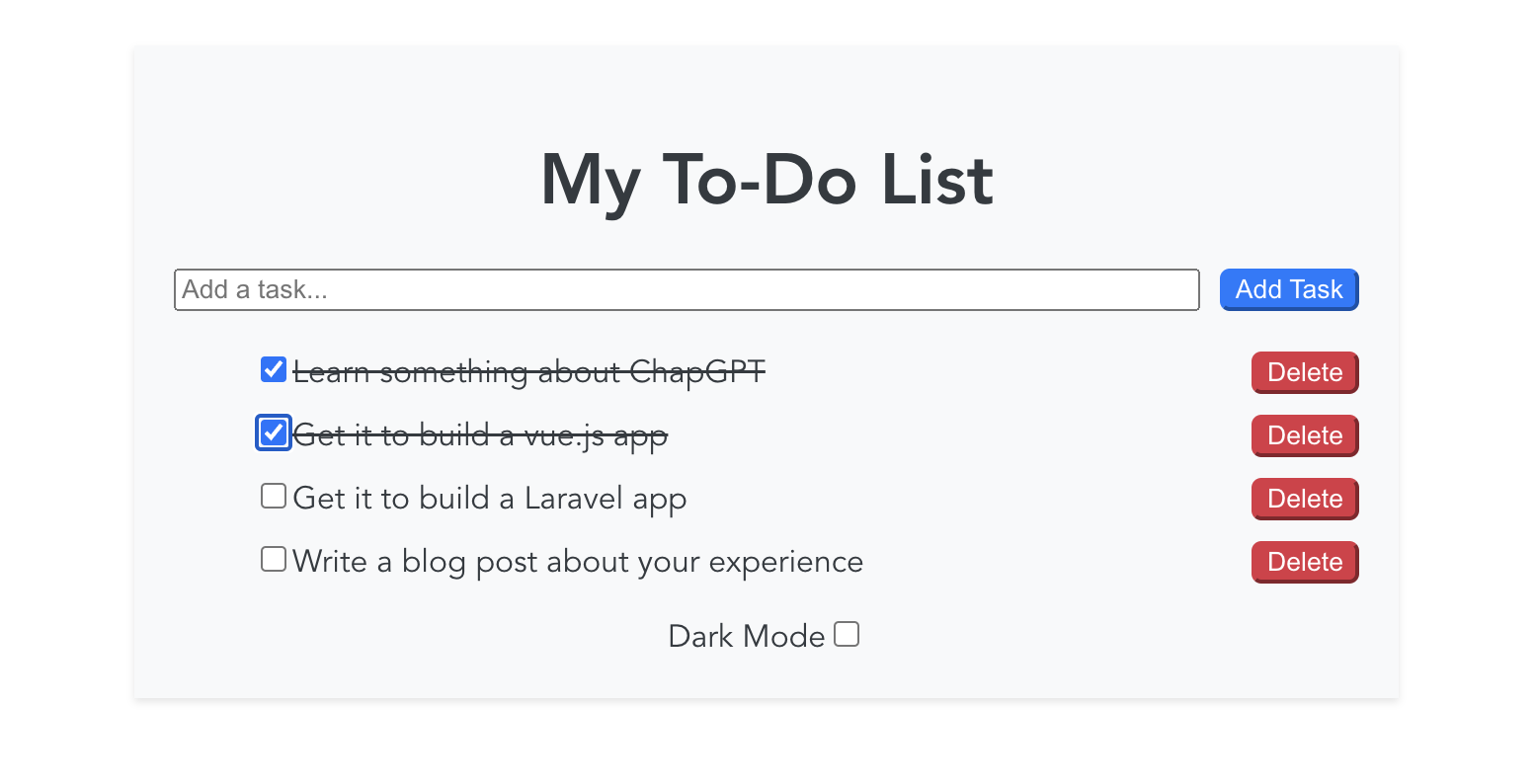
Task: Uncheck the 'Learn something about ChapGPT' checkbox
Action: pyautogui.click(x=274, y=369)
